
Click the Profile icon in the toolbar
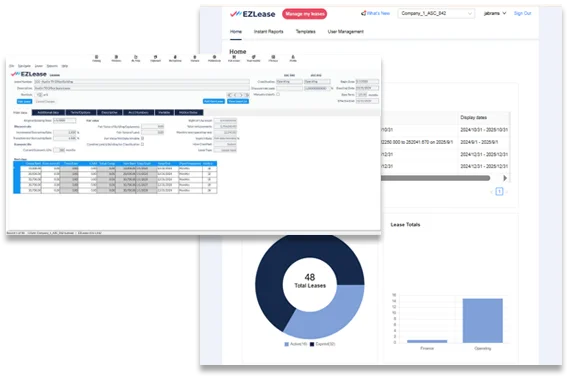293,57
